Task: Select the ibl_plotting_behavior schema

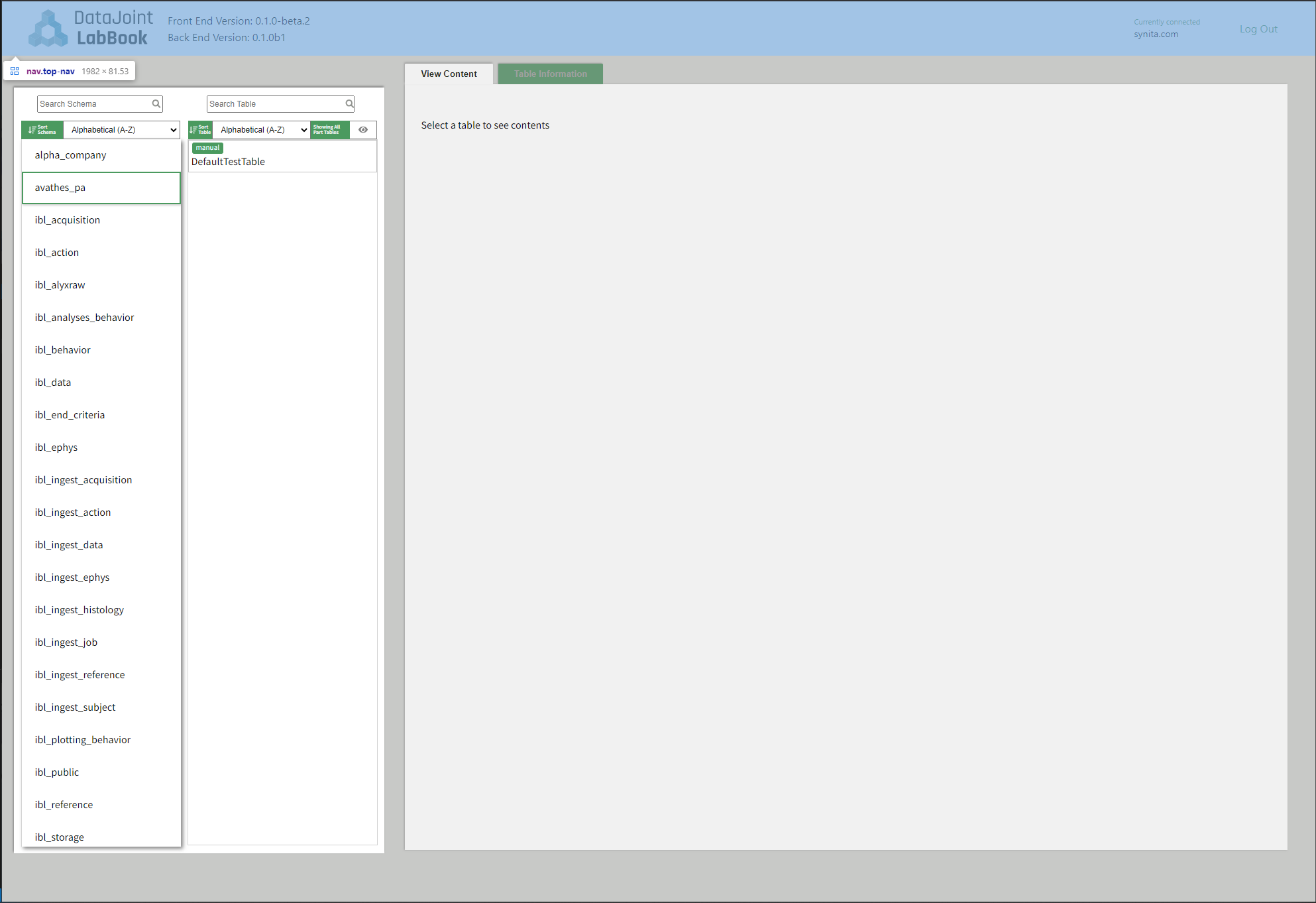Action: [x=101, y=740]
